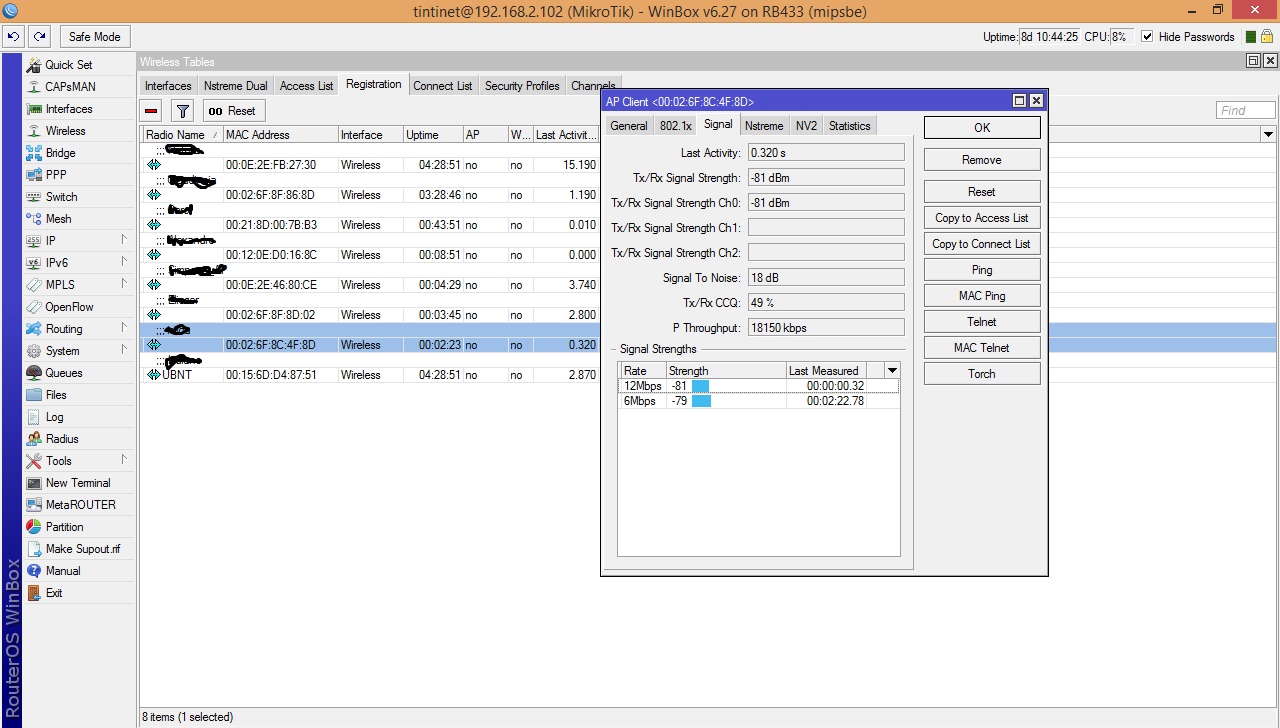Viewport: 1280px width, 728px height.
Task: Click the Exit sidebar icon
Action: tap(34, 593)
